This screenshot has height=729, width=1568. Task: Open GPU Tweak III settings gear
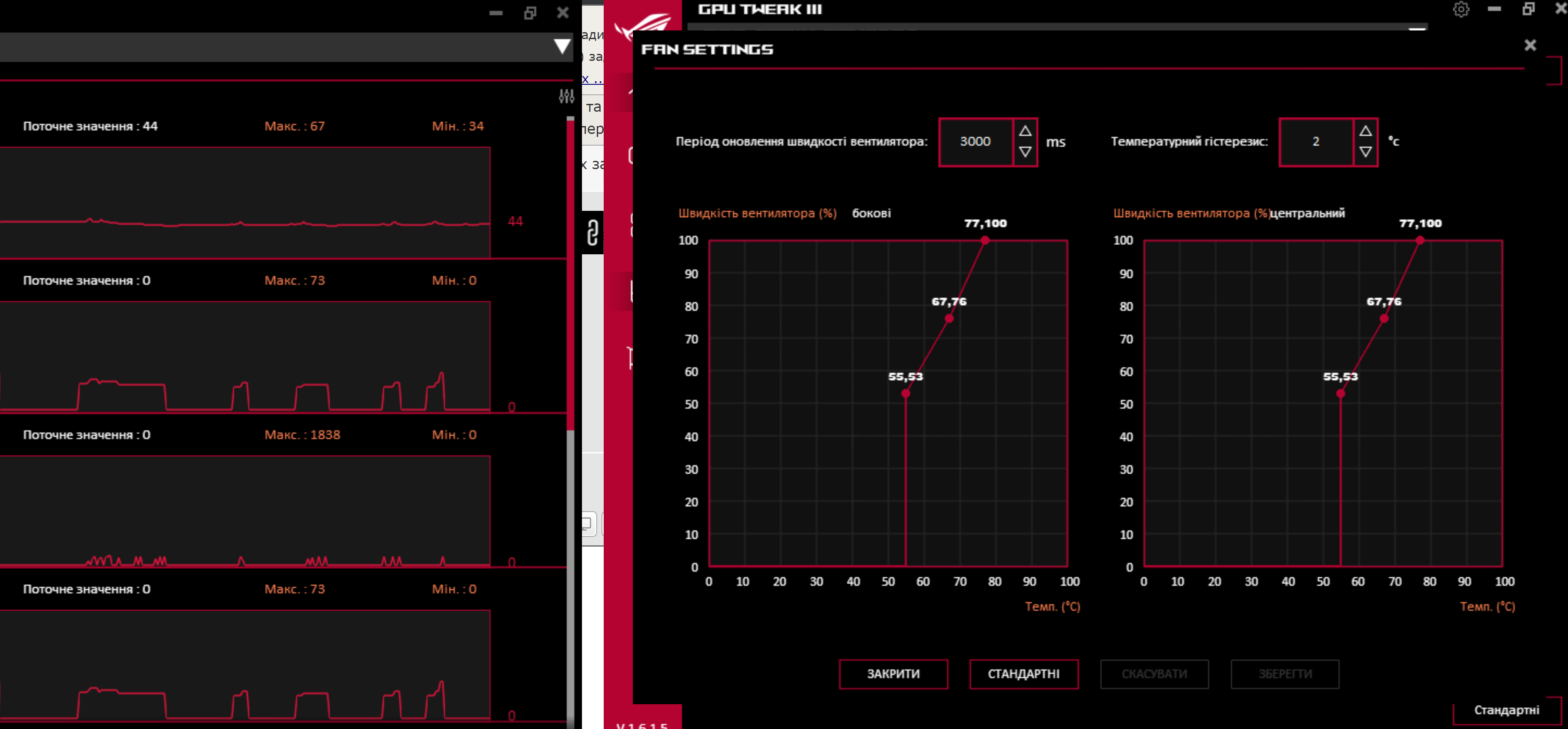tap(1461, 9)
